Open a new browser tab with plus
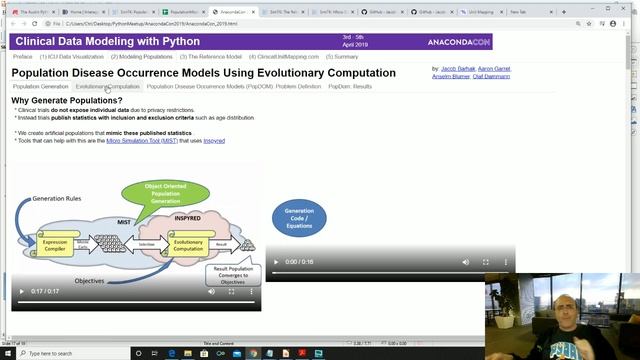This screenshot has height=360, width=640. coord(564,12)
